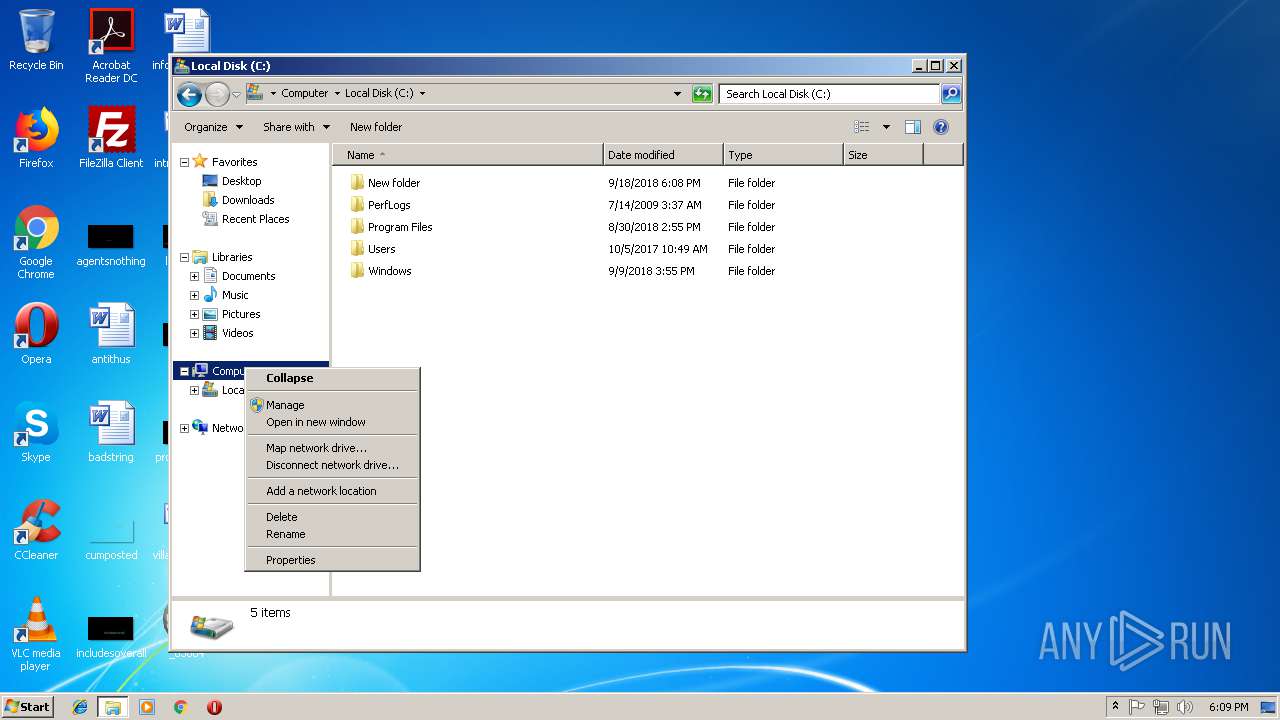Choose Rename in the context menu
The width and height of the screenshot is (1280, 720).
332,534
